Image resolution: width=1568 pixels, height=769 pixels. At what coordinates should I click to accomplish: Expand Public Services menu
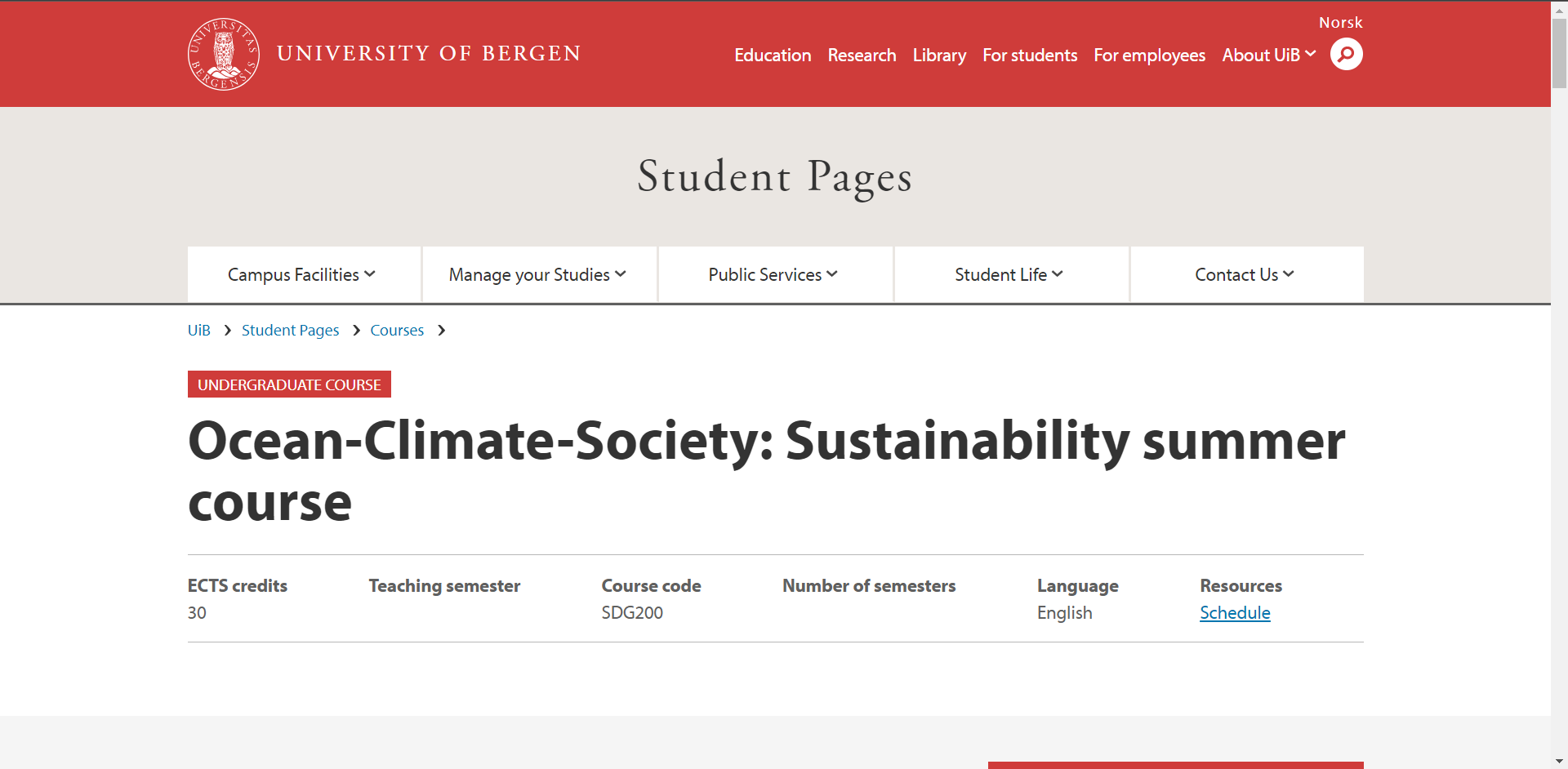[775, 274]
